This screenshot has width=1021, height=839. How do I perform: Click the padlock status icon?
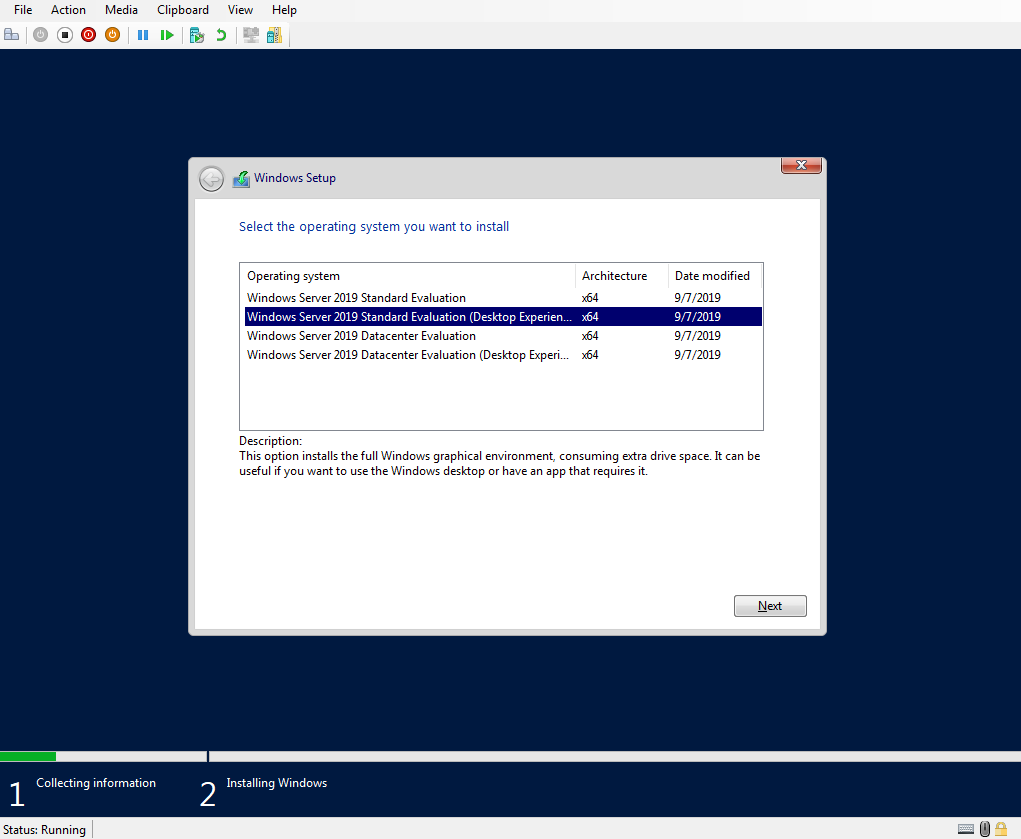tap(1001, 829)
